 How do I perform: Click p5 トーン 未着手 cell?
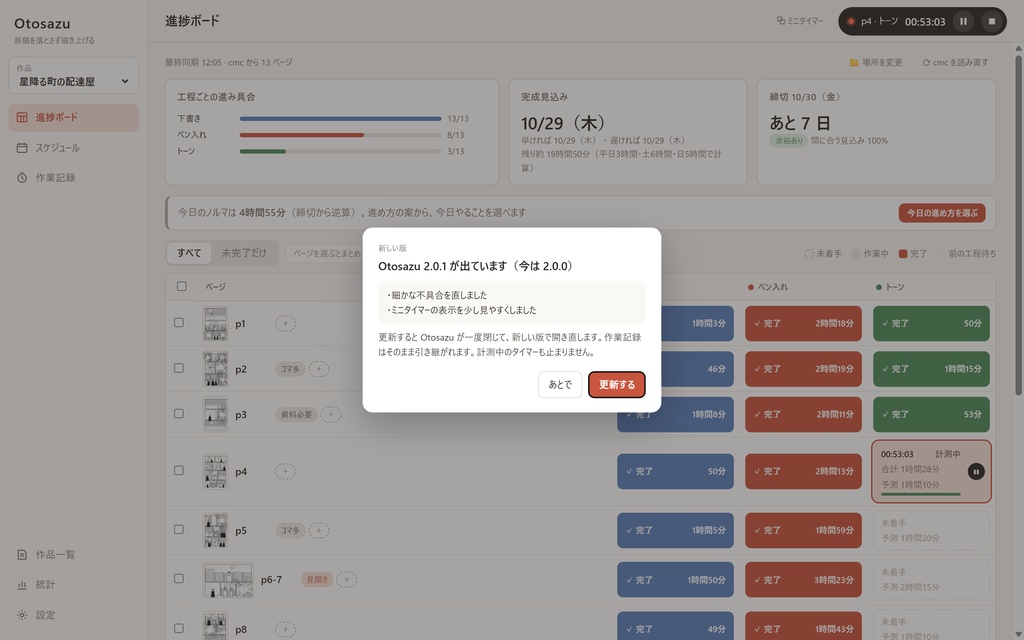931,530
